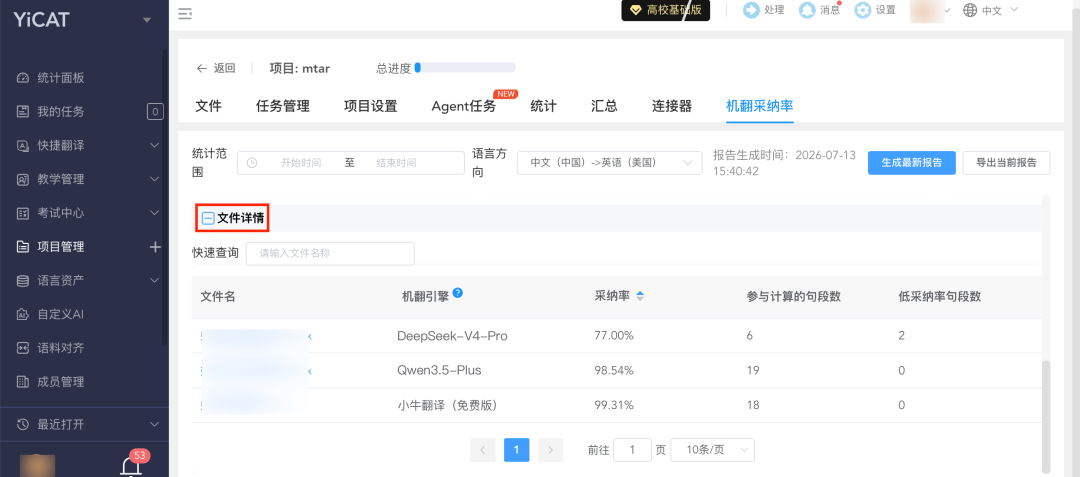Click the Qwen3.5-Plus engine cell
Image resolution: width=1080 pixels, height=477 pixels.
[439, 370]
